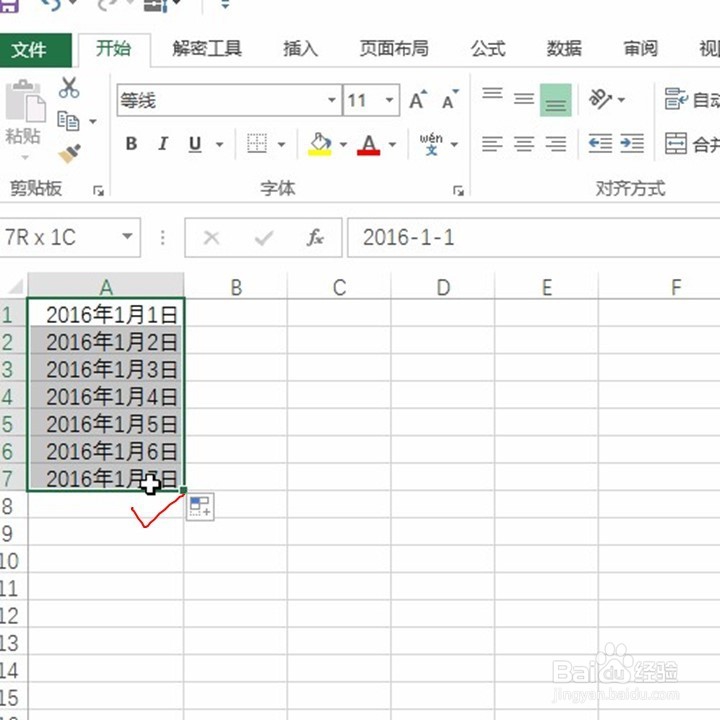The height and width of the screenshot is (720, 720).
Task: Switch to the 页面布局 tab
Action: click(x=394, y=49)
